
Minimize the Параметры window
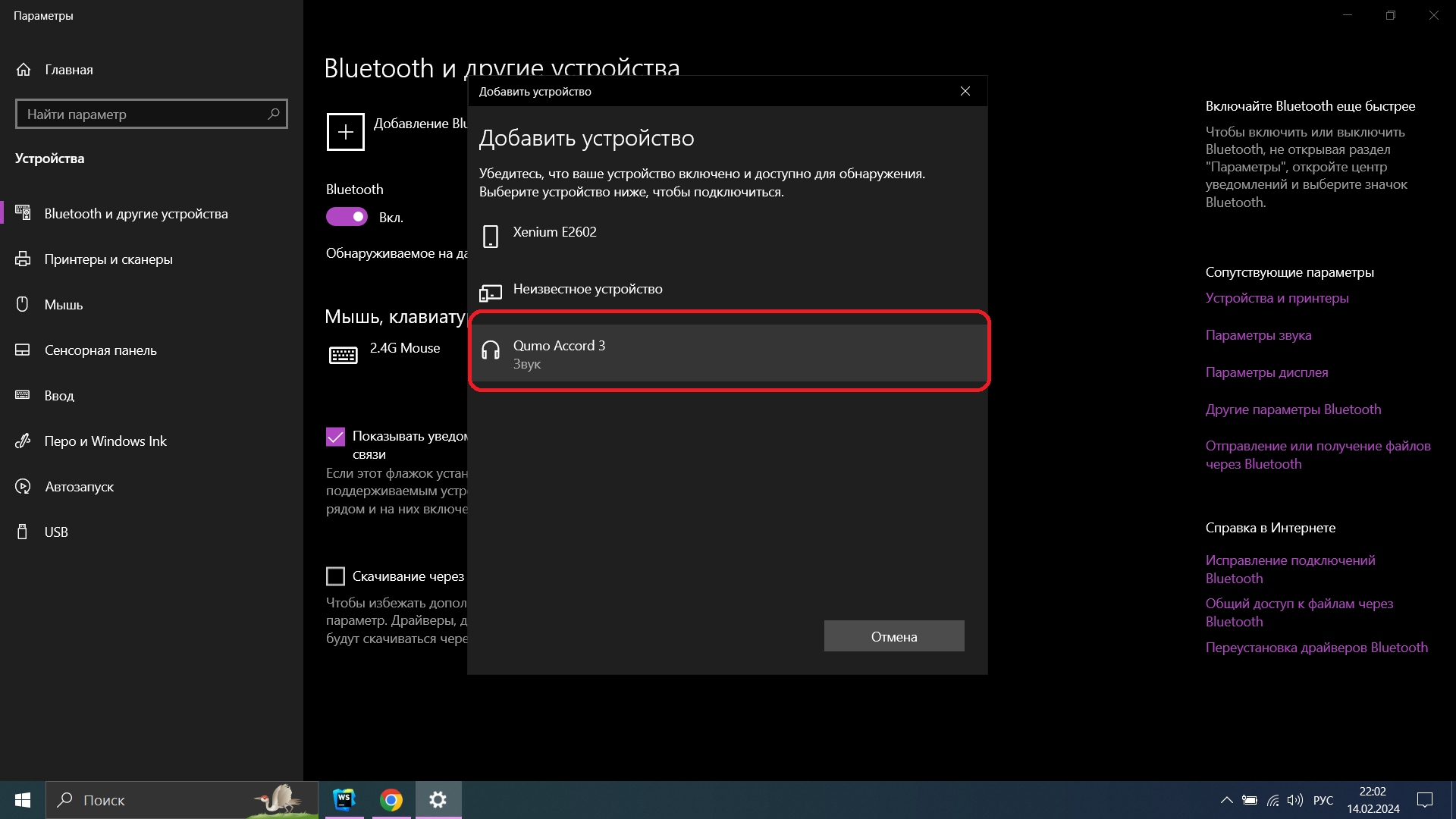[1348, 15]
